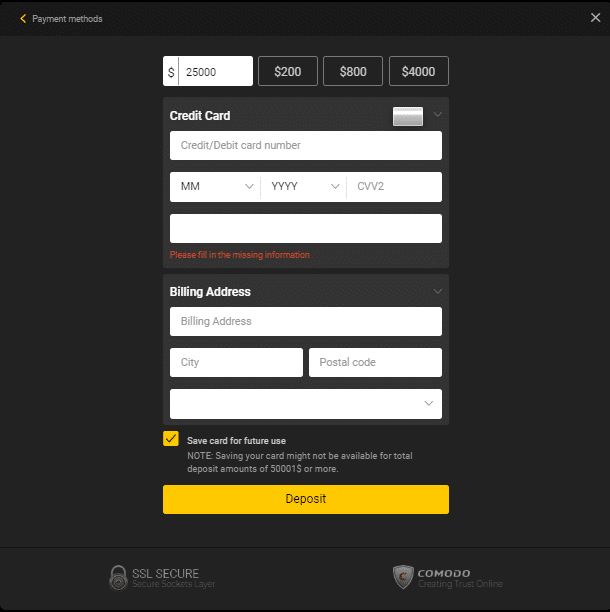Open the YYYY expiry year dropdown
610x612 pixels.
pos(304,187)
